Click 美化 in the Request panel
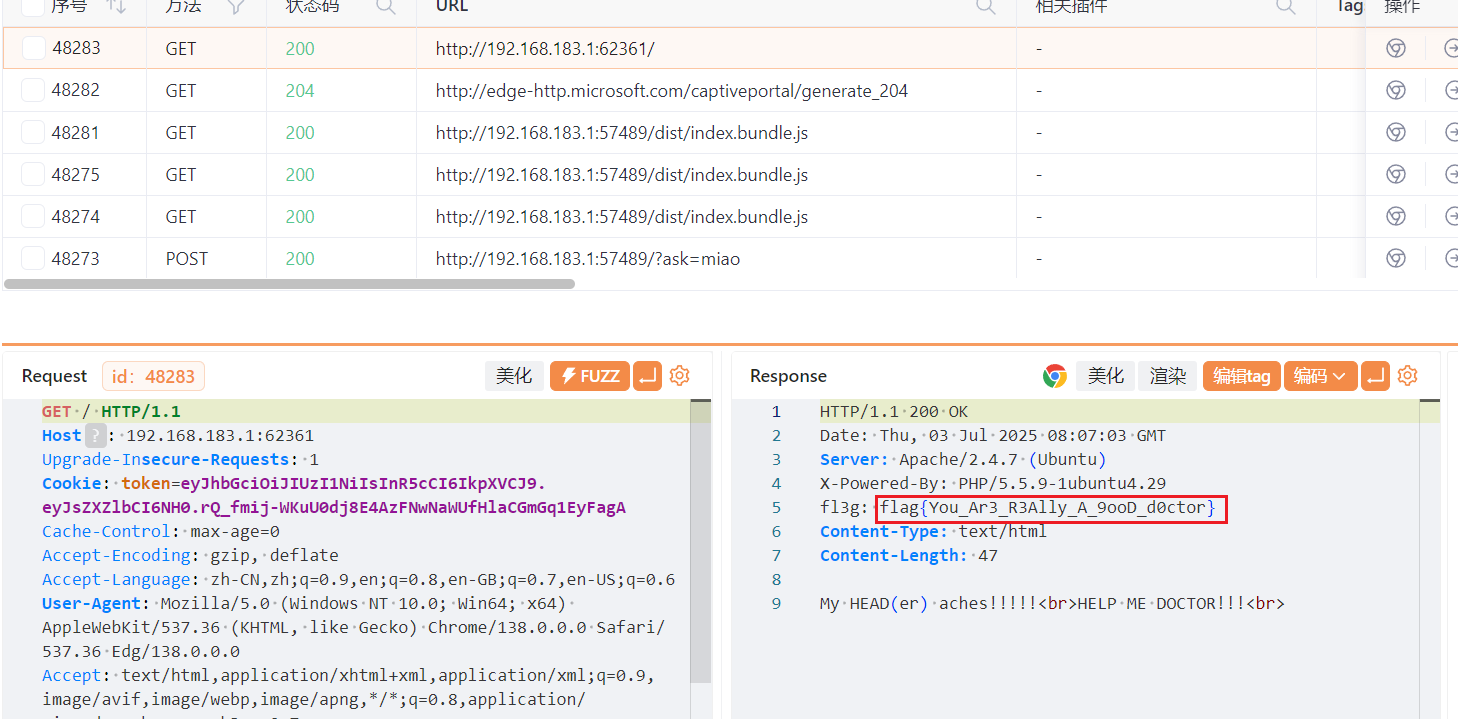1458x719 pixels. coord(514,376)
